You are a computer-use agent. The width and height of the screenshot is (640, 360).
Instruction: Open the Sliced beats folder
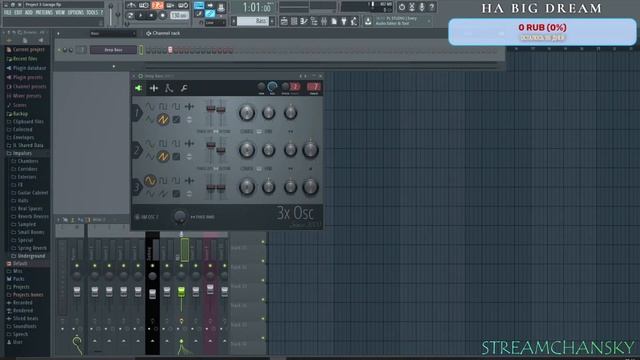point(22,318)
